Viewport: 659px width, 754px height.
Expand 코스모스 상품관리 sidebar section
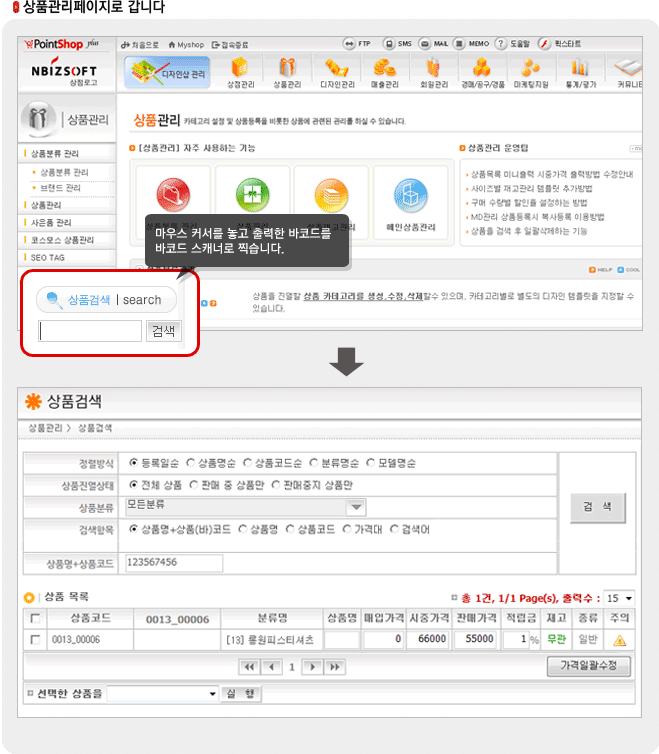pyautogui.click(x=62, y=240)
